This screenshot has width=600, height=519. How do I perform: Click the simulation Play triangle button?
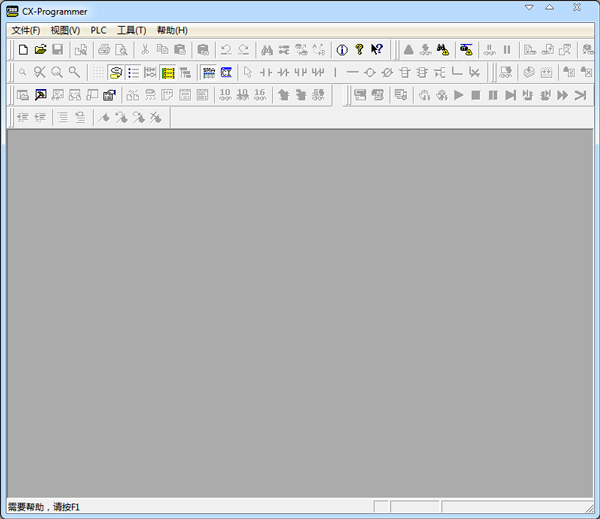point(458,95)
